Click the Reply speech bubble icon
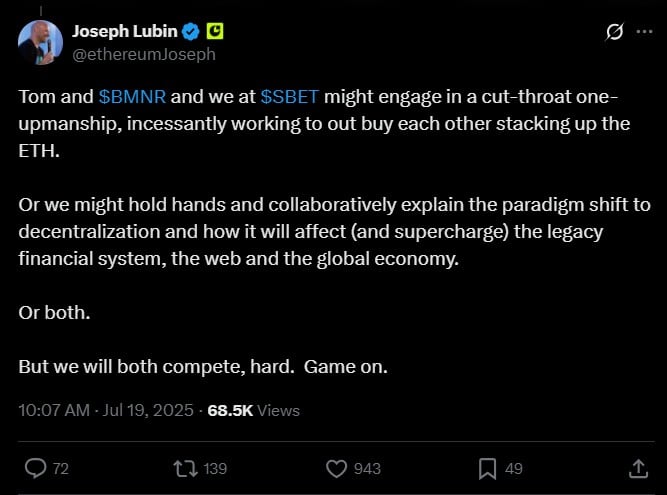Image resolution: width=667 pixels, height=495 pixels. tap(35, 468)
